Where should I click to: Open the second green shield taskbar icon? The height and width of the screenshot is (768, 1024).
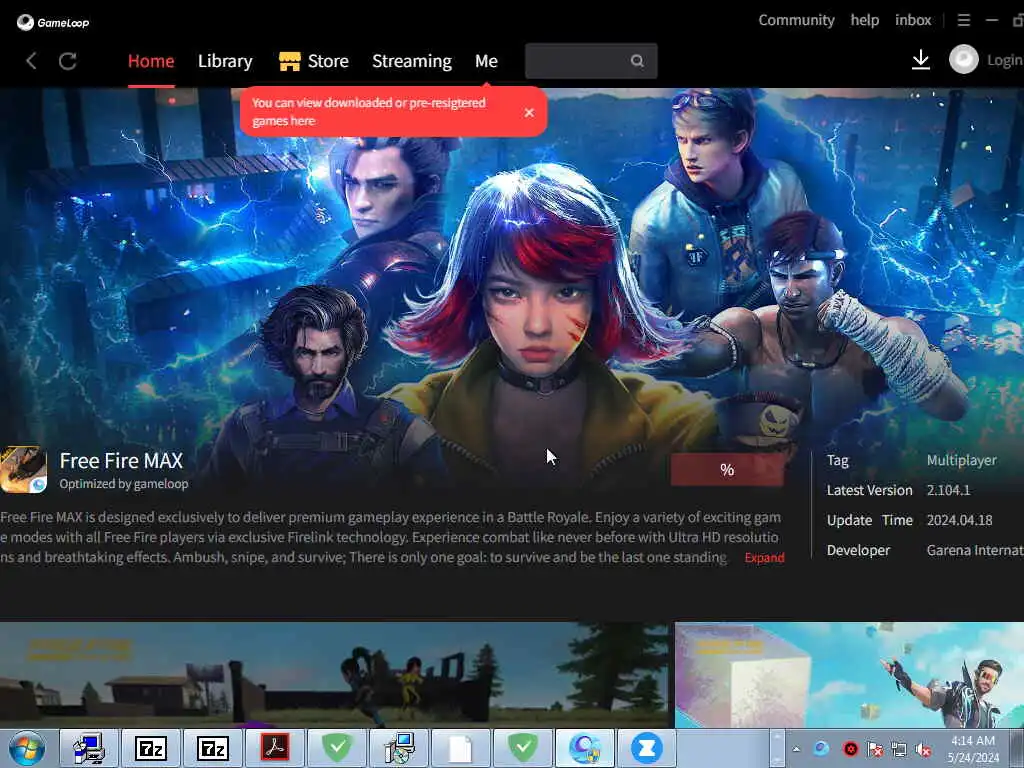[x=523, y=748]
